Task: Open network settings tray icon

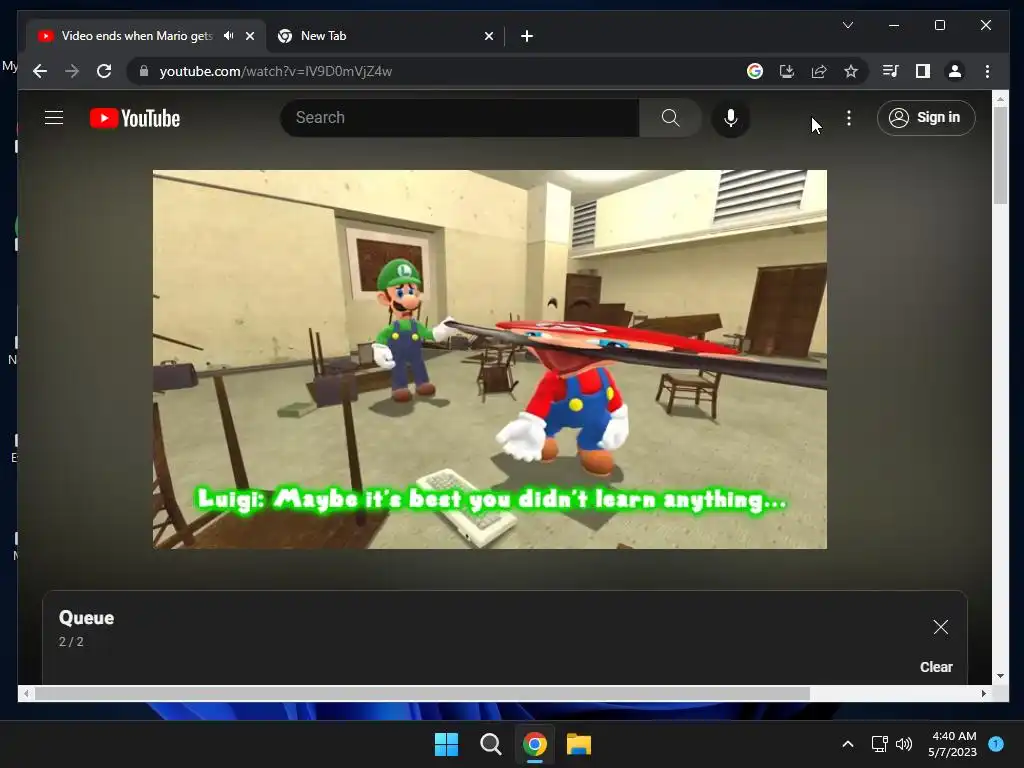Action: pyautogui.click(x=880, y=744)
